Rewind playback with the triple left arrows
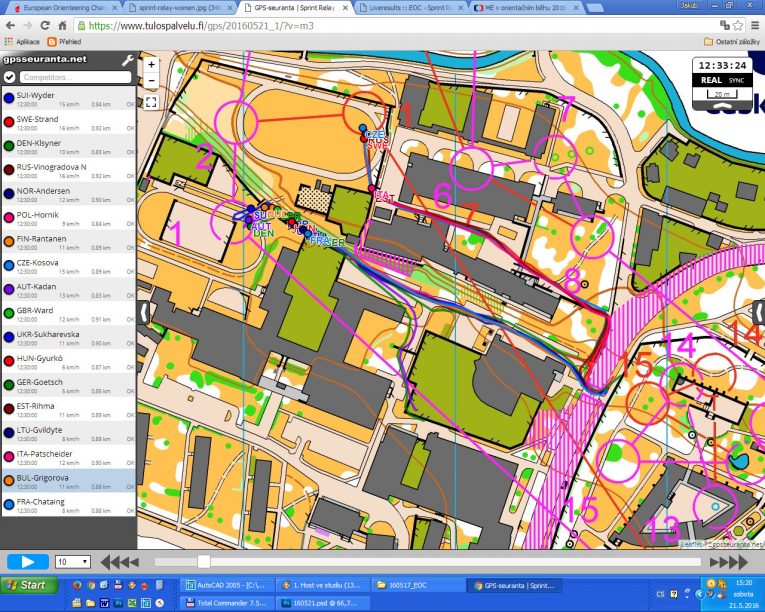This screenshot has height=612, width=765. coord(120,562)
